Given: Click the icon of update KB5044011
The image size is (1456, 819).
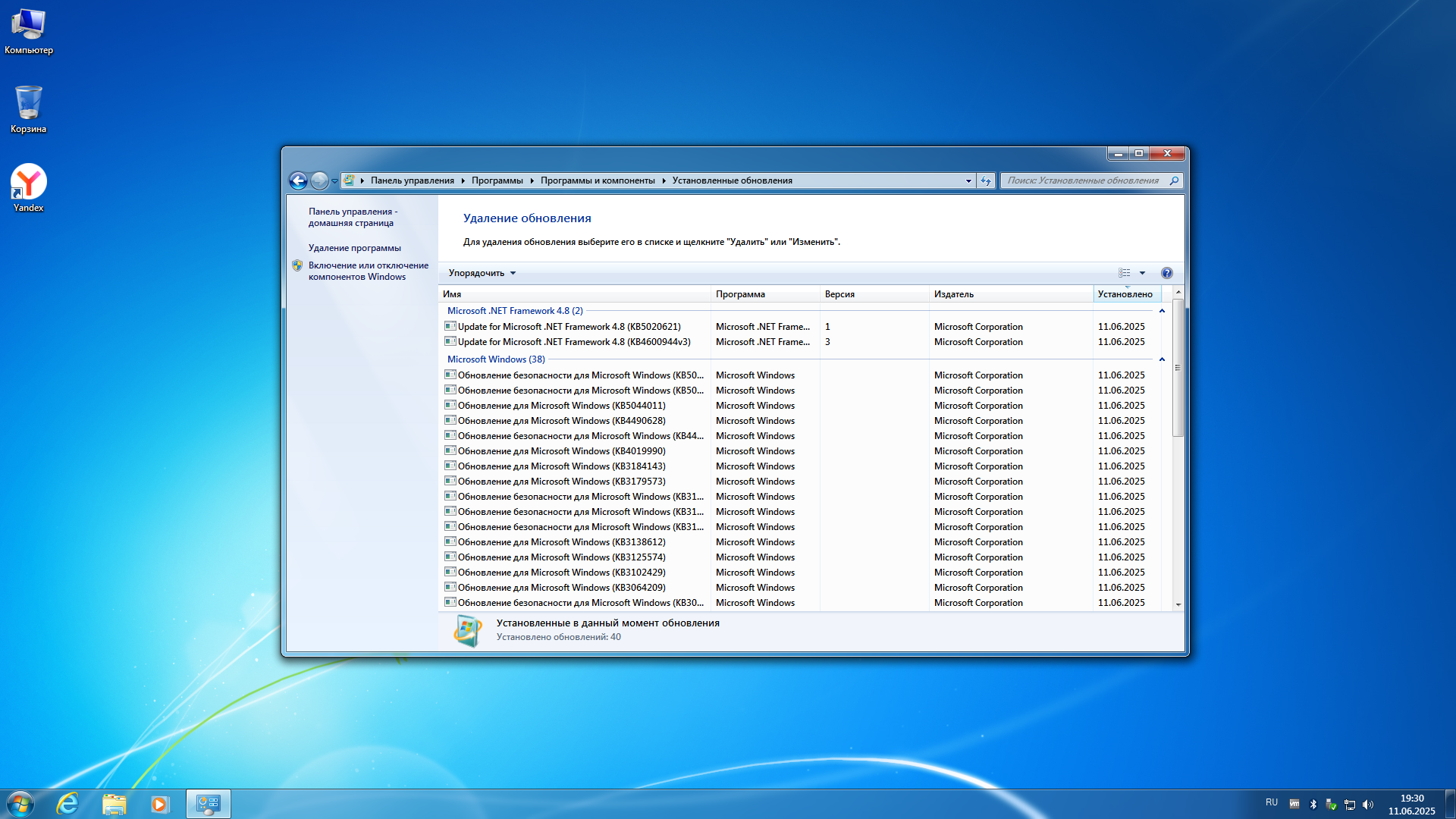Looking at the screenshot, I should coord(450,405).
